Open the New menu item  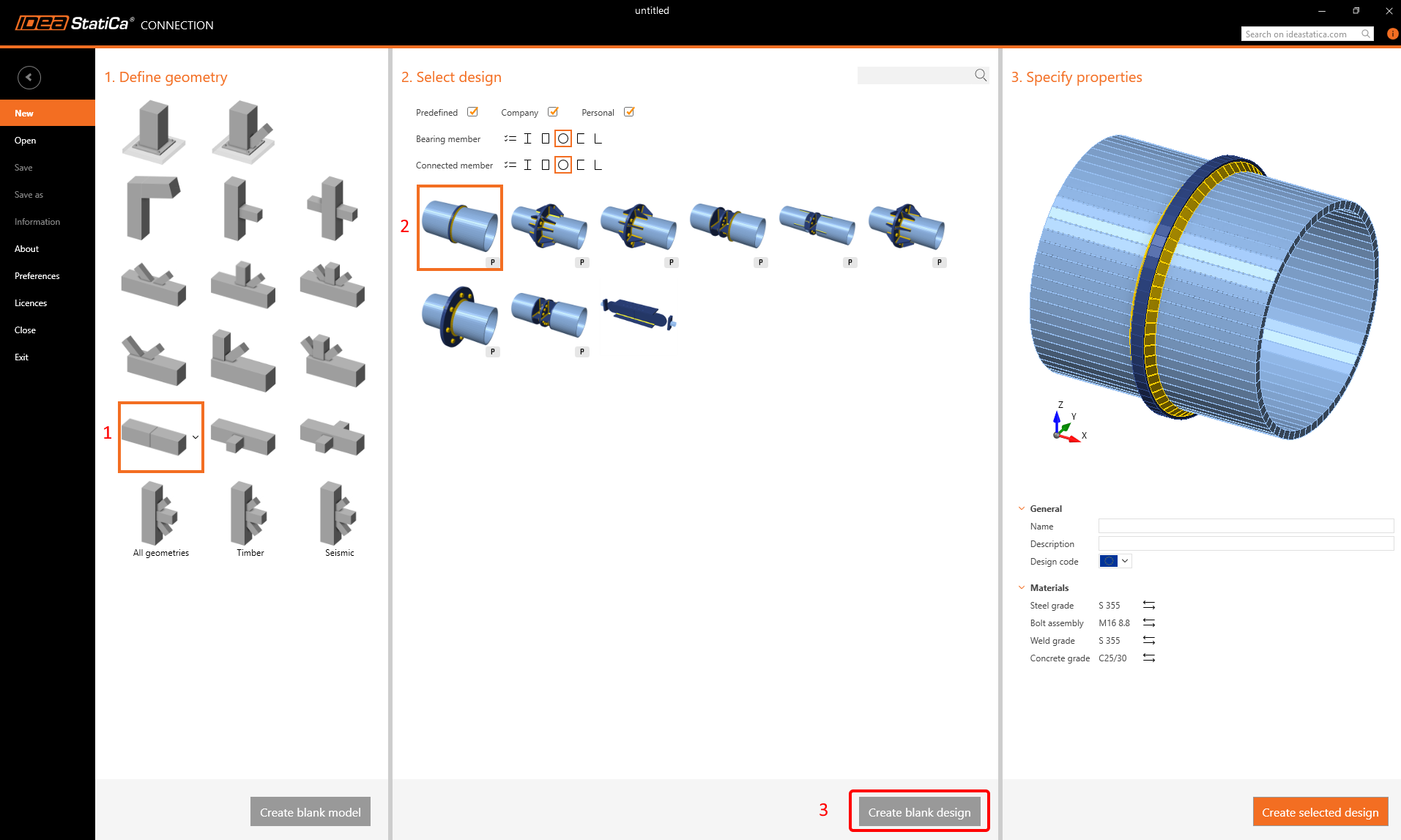(x=48, y=113)
